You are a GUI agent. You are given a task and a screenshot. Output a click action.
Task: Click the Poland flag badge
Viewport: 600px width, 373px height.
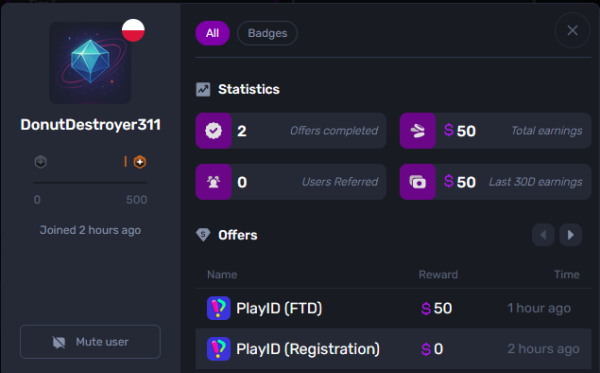(x=133, y=30)
